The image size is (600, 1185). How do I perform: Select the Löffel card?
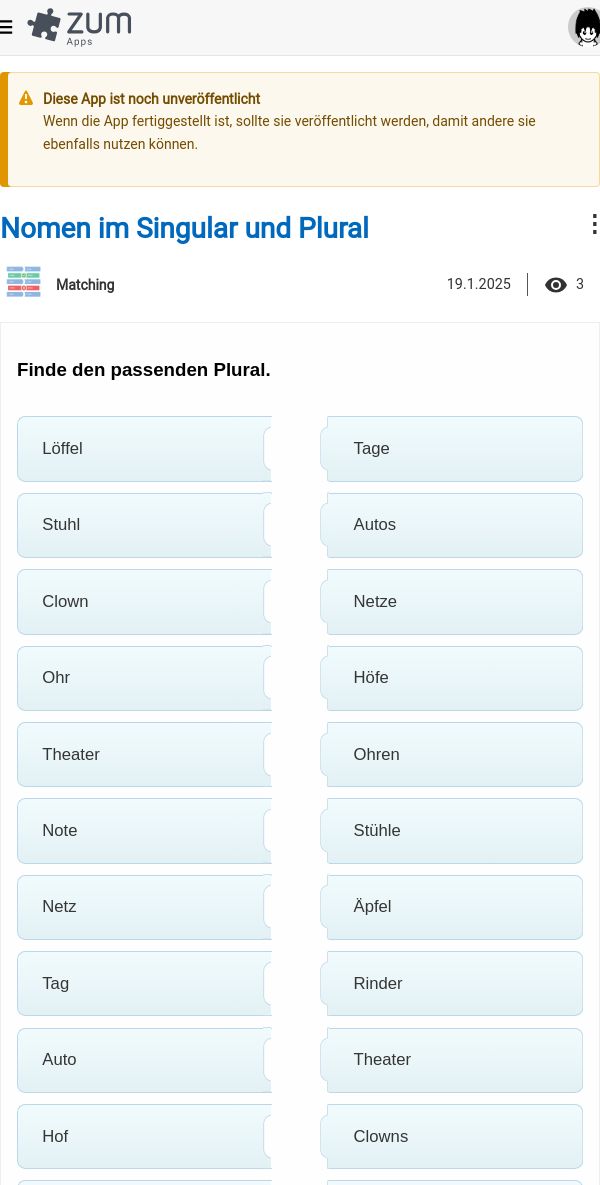(144, 449)
